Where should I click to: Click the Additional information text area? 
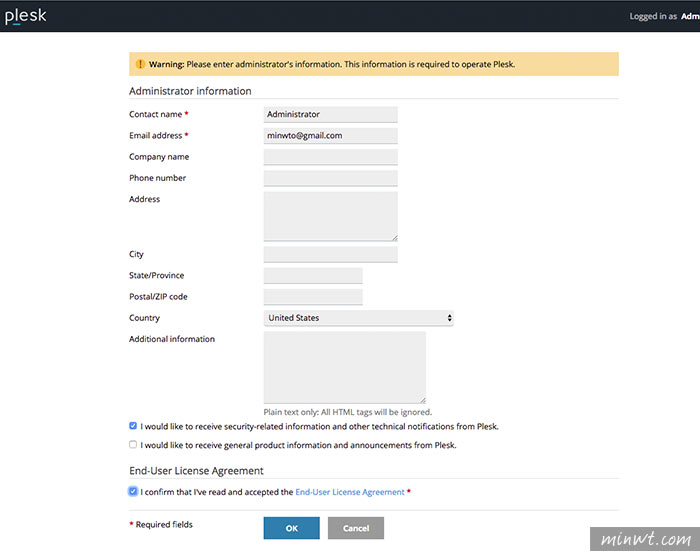345,367
